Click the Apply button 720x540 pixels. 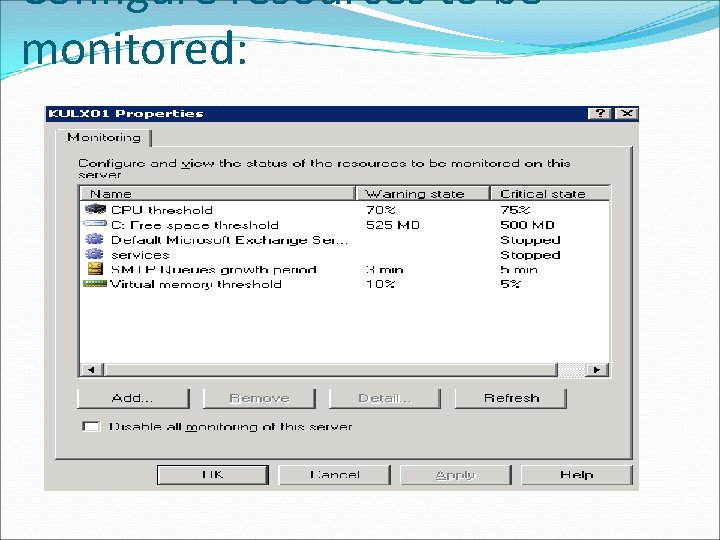[x=456, y=475]
